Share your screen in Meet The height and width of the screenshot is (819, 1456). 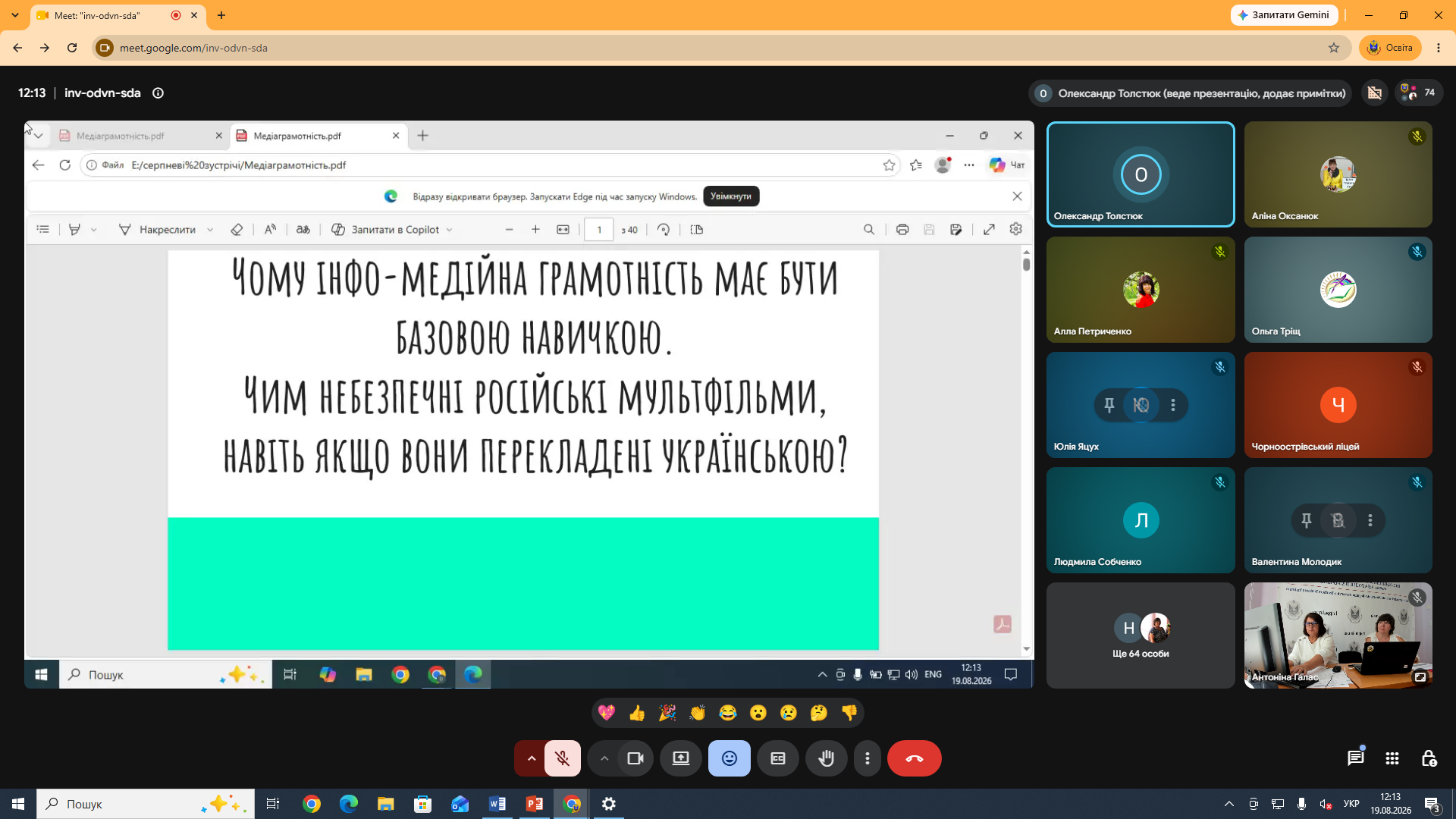[681, 758]
